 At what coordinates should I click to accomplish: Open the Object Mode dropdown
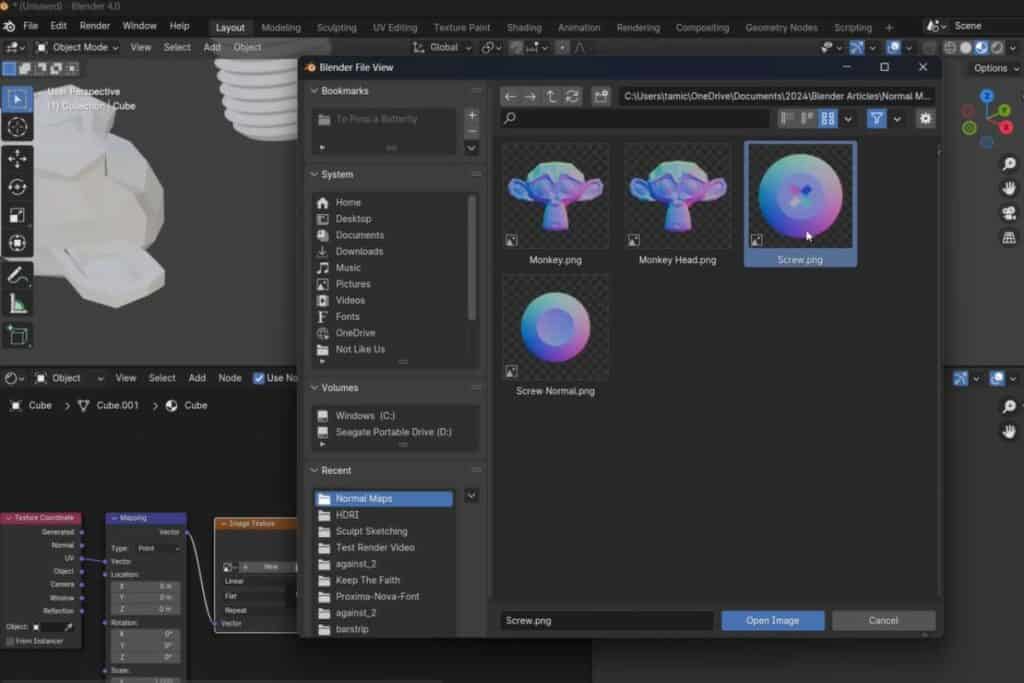point(77,47)
